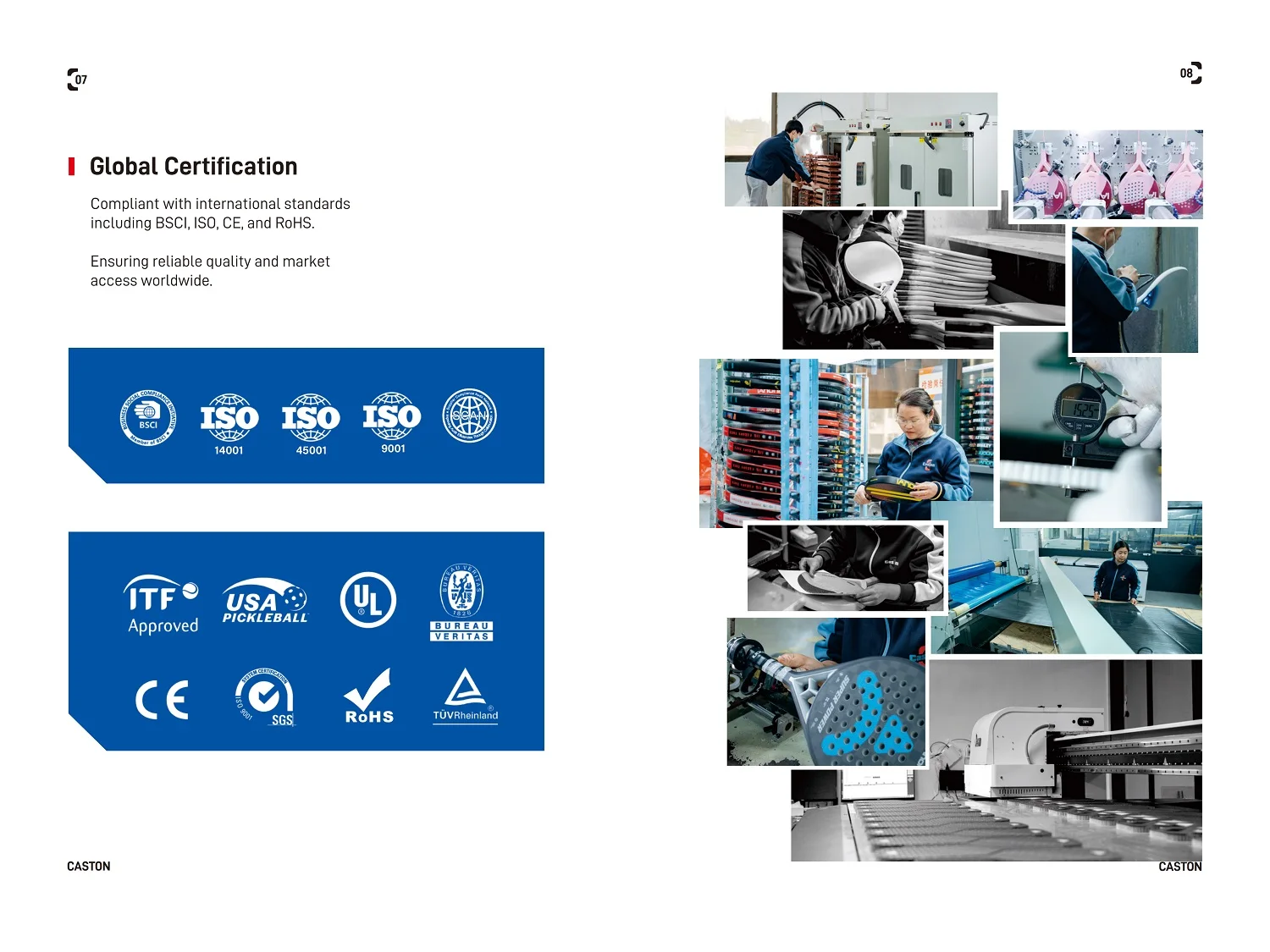Image resolution: width=1270 pixels, height=952 pixels.
Task: Click the round SCAN certification seal
Action: point(470,415)
